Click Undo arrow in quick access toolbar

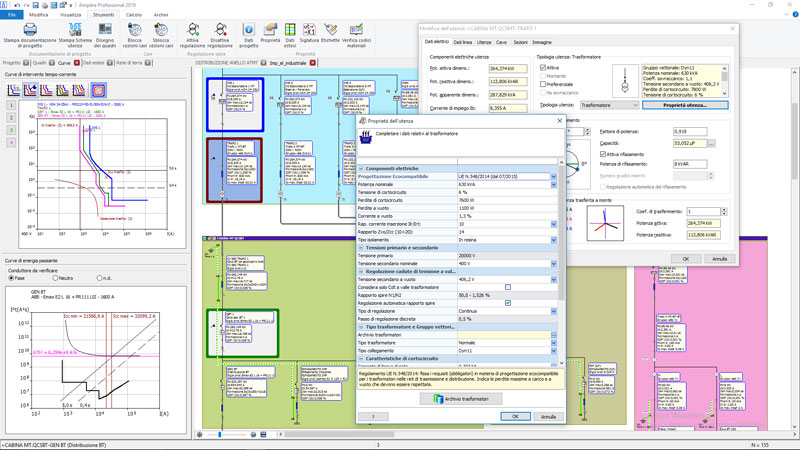(x=17, y=5)
